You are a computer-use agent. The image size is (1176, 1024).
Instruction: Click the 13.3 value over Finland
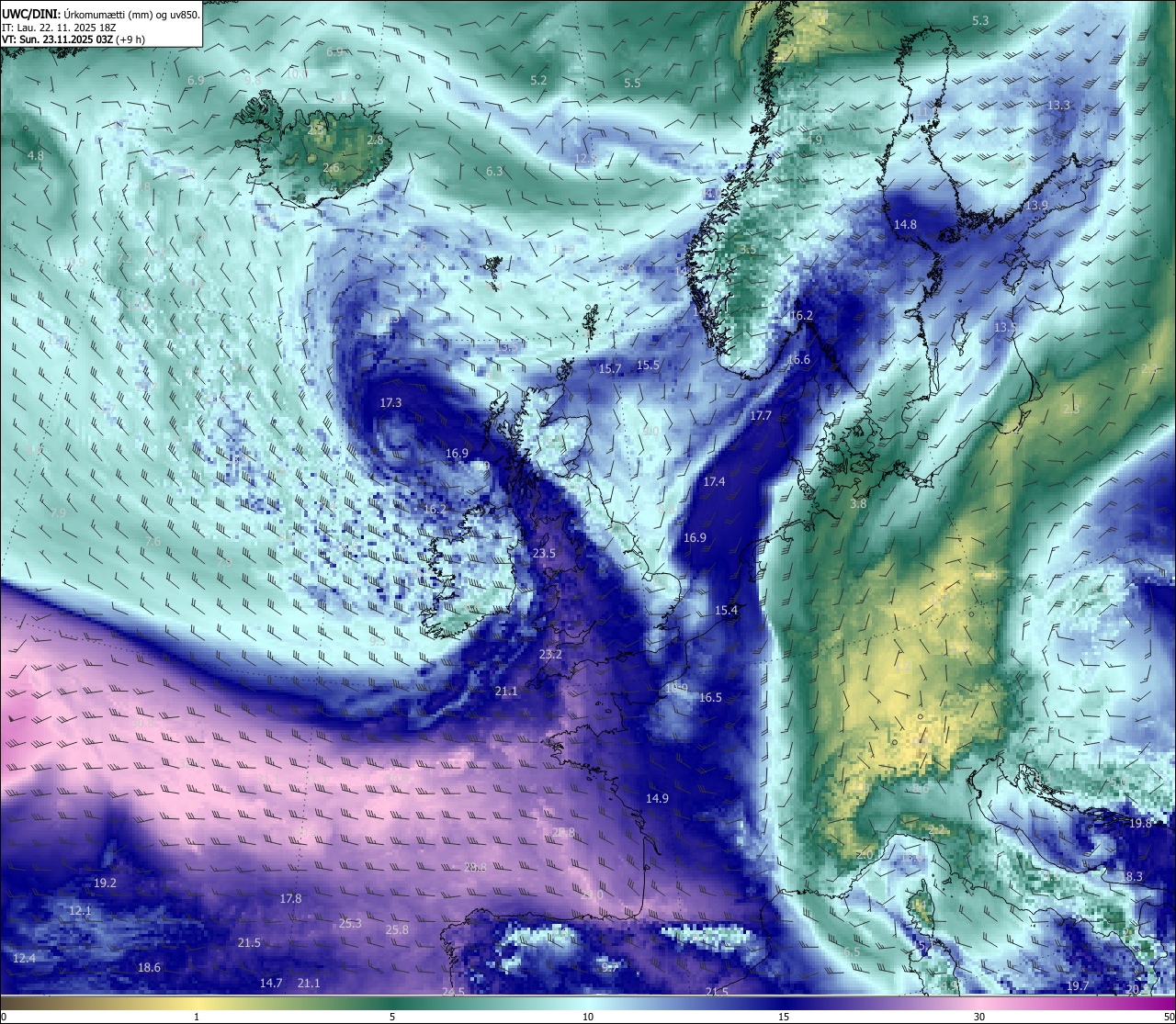pos(1059,106)
